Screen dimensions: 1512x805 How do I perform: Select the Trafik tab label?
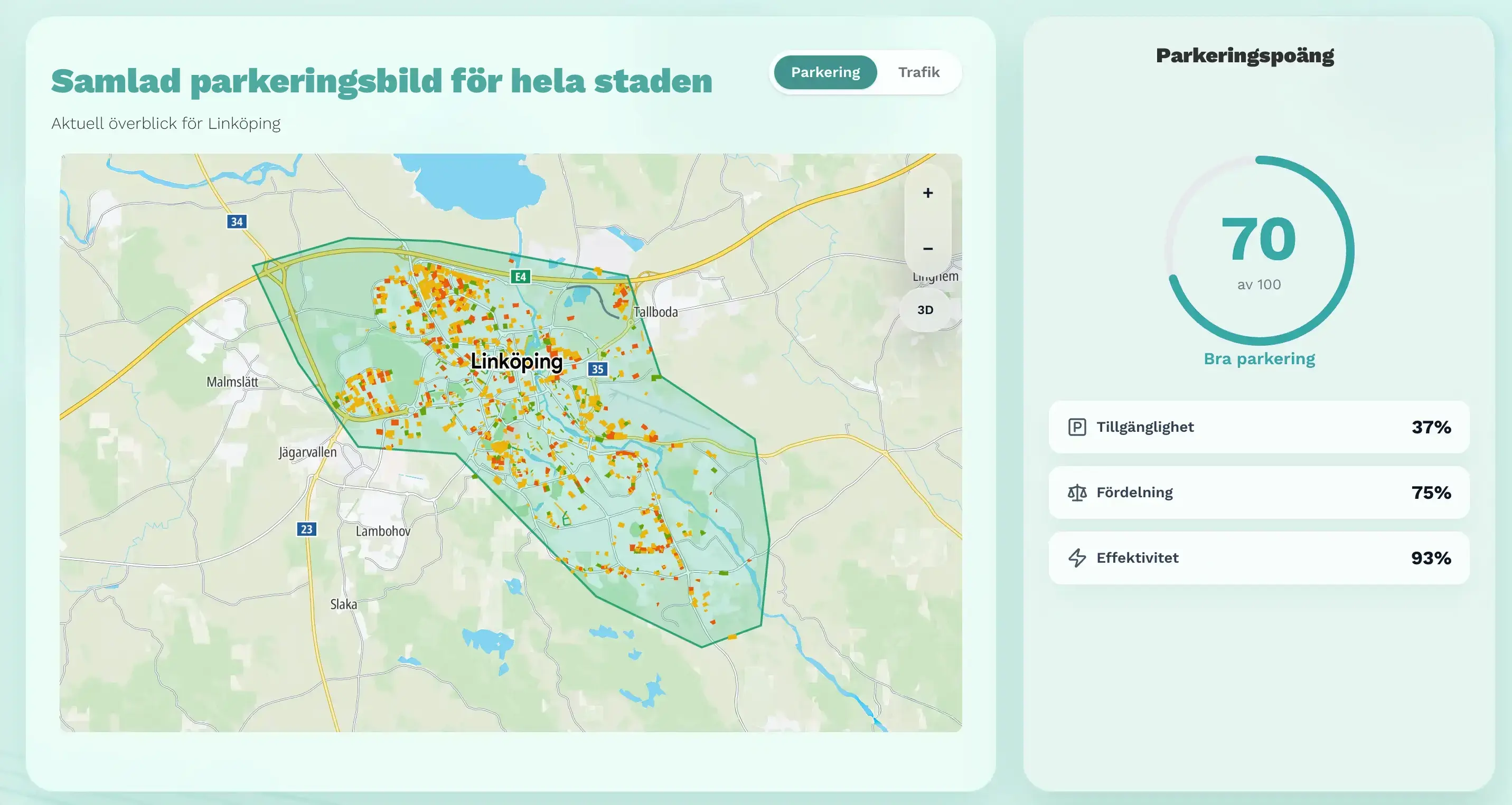(x=918, y=72)
